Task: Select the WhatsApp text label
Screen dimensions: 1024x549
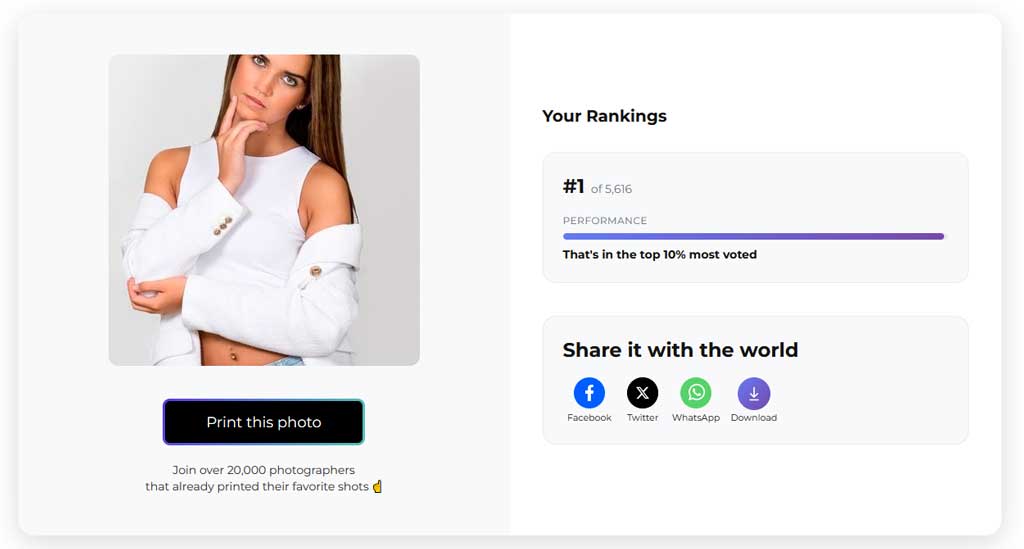Action: coord(696,418)
